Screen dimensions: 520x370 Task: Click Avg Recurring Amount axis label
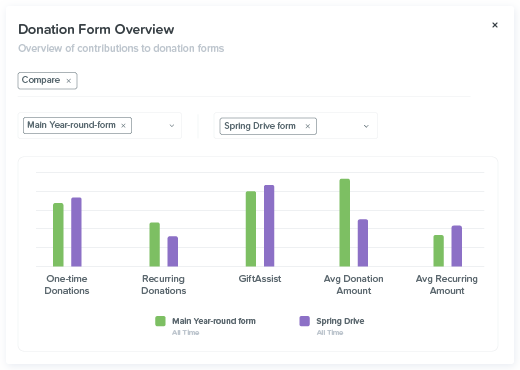coord(447,285)
